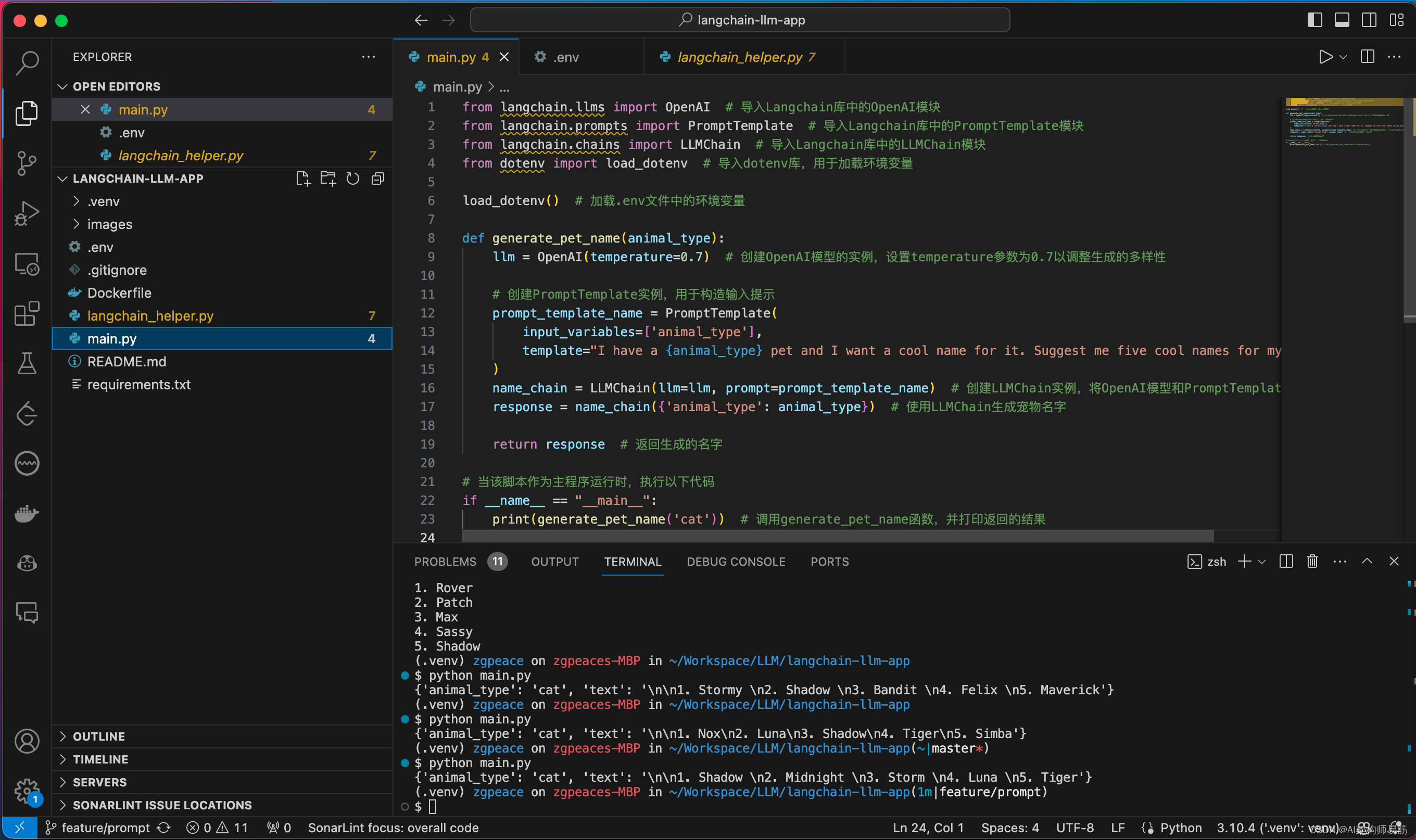Refresh the explorer file tree
Screen dimensions: 1416x840
(x=353, y=179)
